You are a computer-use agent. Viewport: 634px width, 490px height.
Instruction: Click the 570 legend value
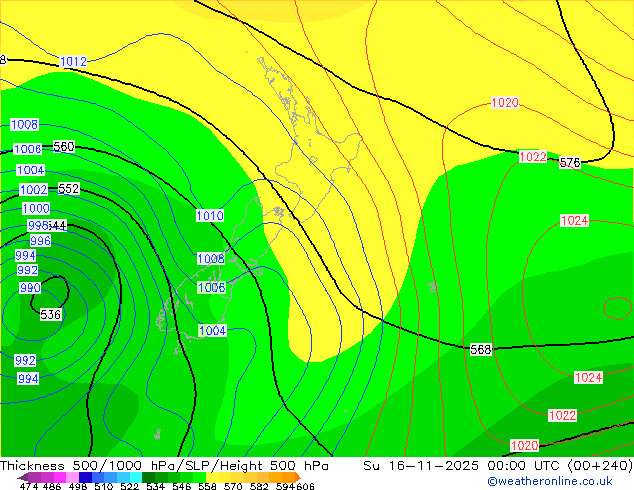(233, 486)
